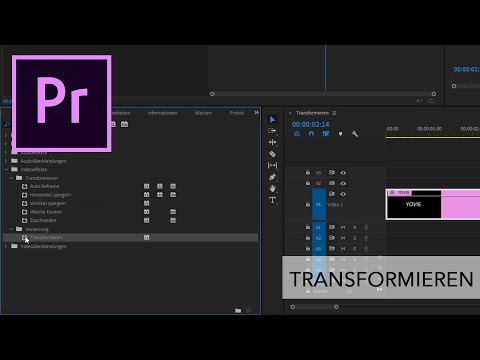480x360 pixels.
Task: Select the Razor tool
Action: 272,154
